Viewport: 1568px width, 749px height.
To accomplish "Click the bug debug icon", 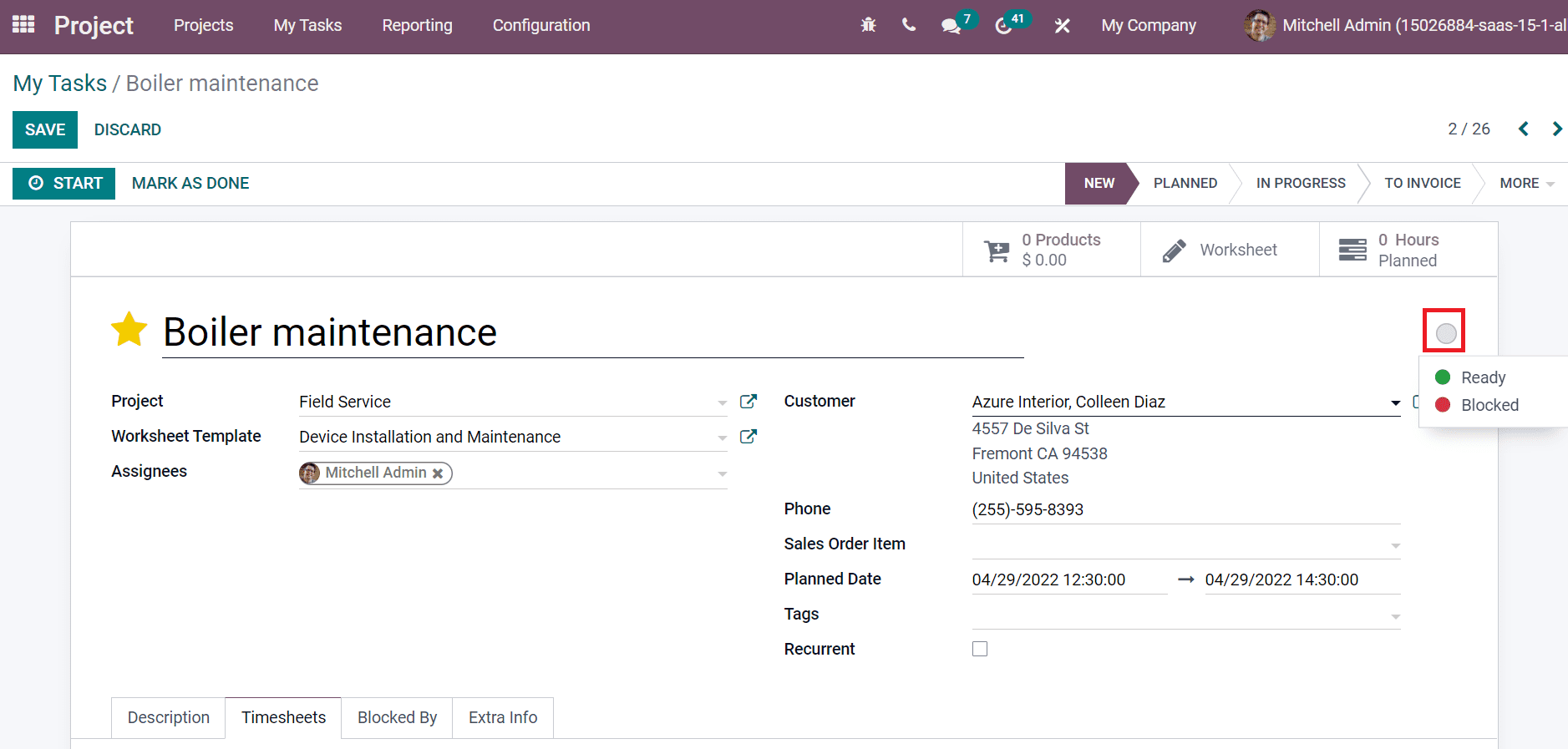I will pyautogui.click(x=868, y=25).
